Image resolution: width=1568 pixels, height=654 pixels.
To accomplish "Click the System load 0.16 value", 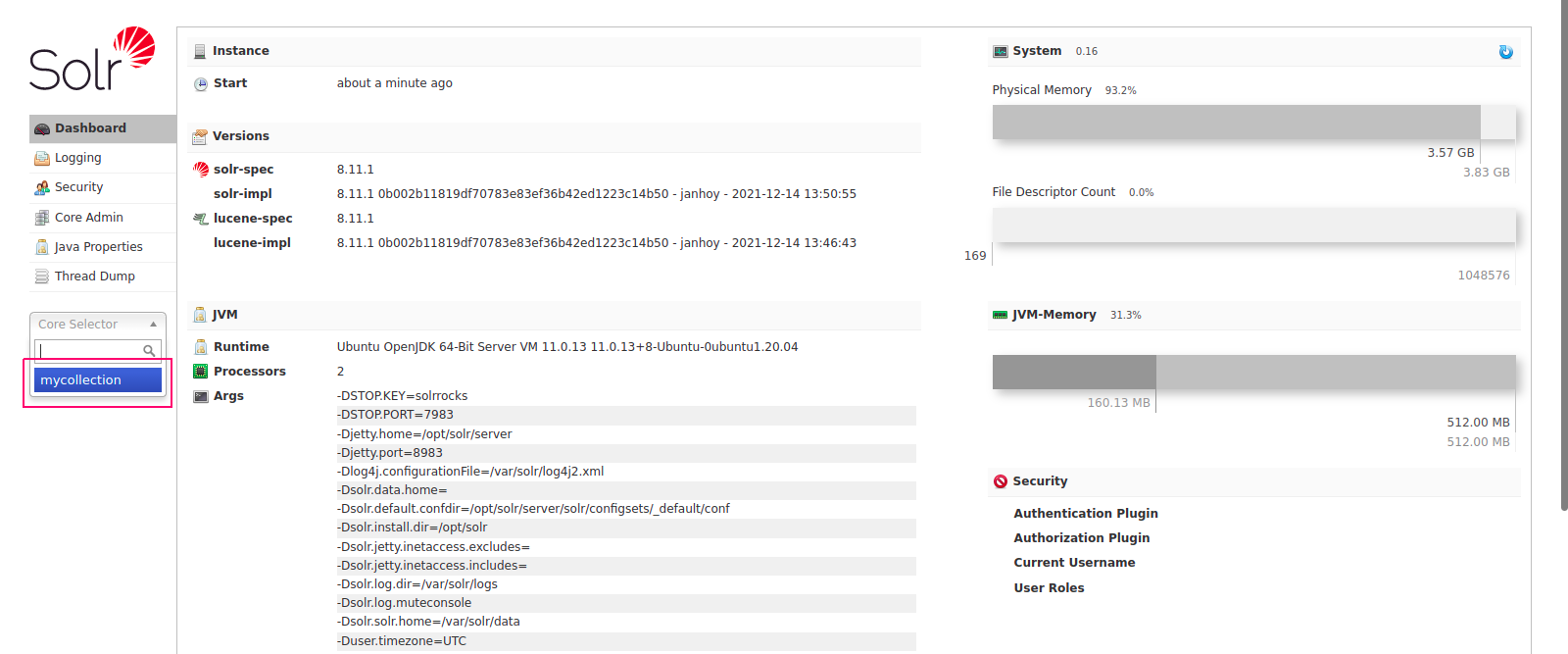I will pyautogui.click(x=1087, y=51).
